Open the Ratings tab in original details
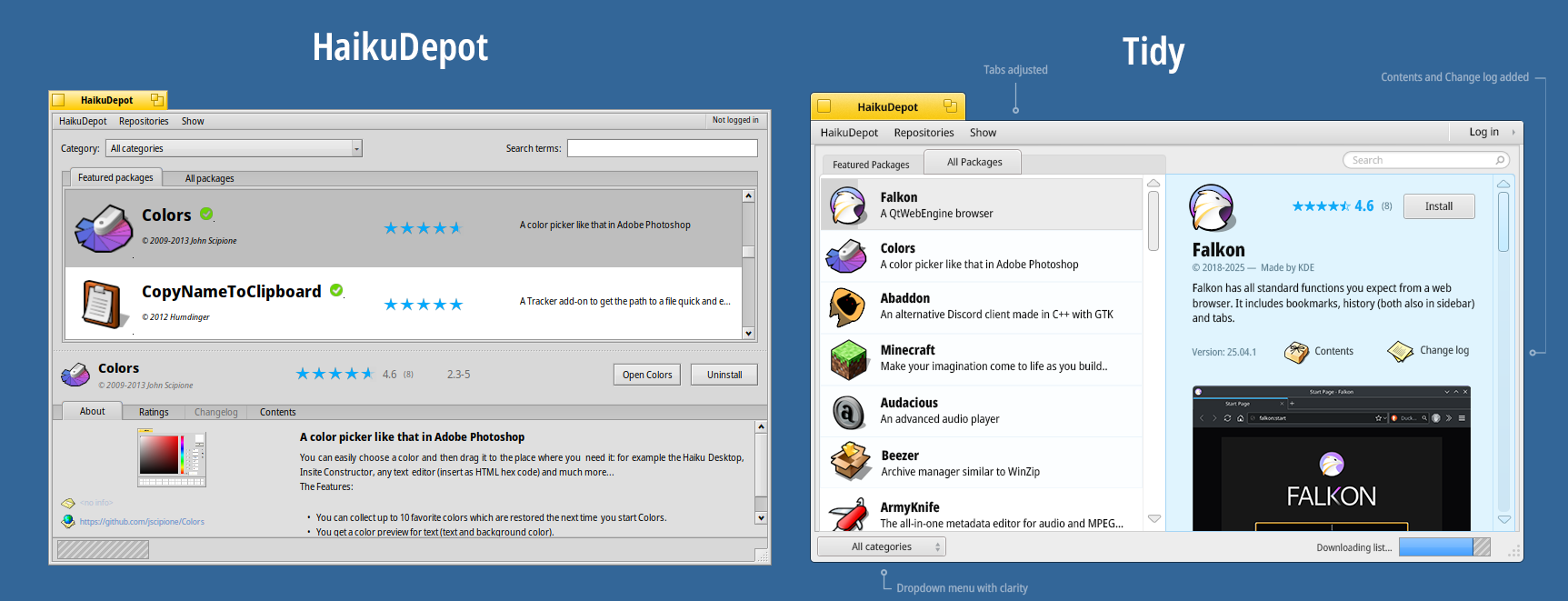 click(154, 412)
